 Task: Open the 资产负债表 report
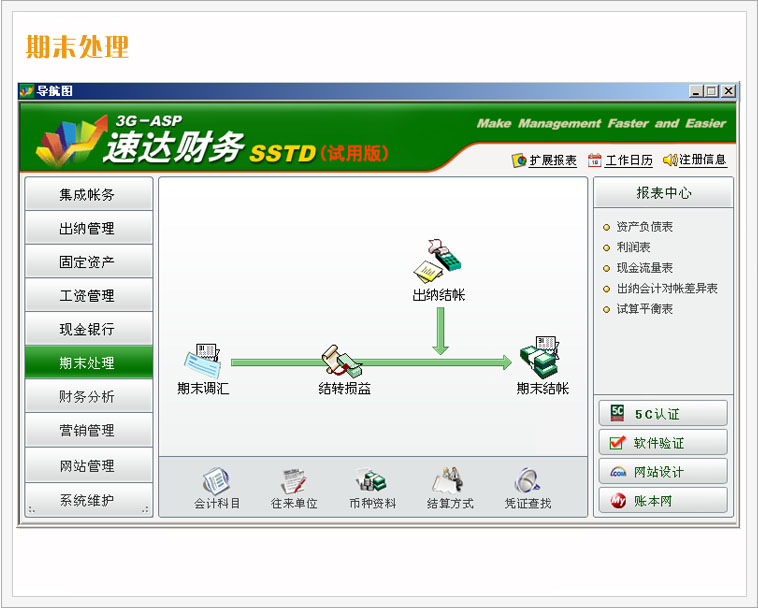click(x=644, y=227)
